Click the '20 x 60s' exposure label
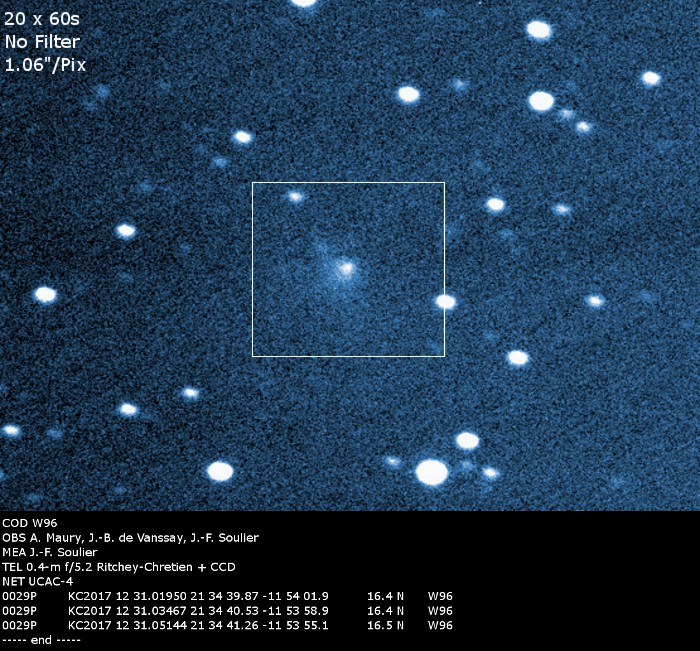Viewport: 700px width, 651px height. pyautogui.click(x=42, y=19)
